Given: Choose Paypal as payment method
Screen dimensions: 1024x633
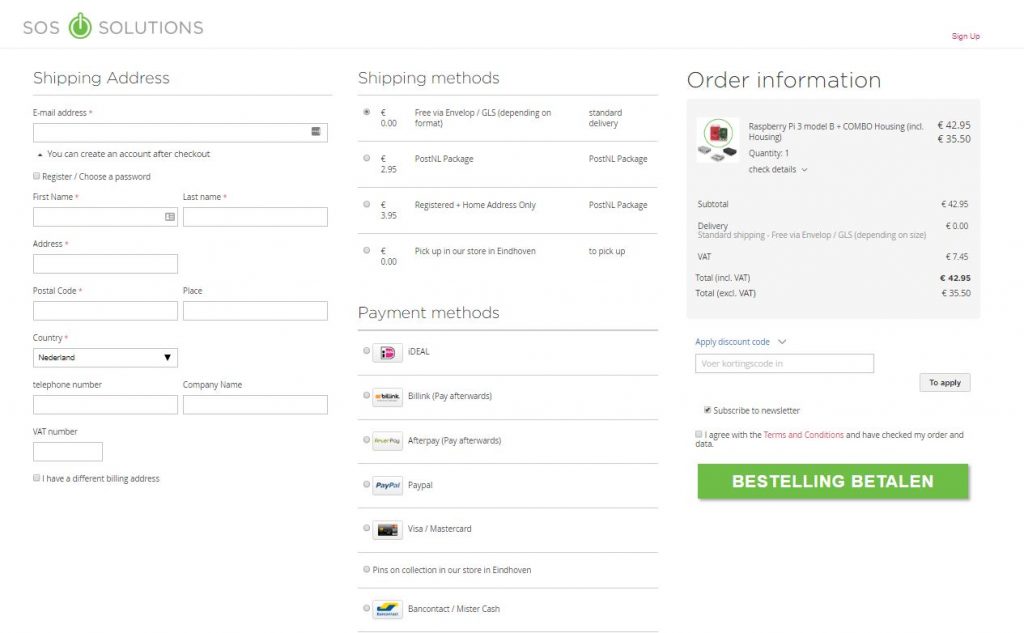Looking at the screenshot, I should tap(366, 484).
